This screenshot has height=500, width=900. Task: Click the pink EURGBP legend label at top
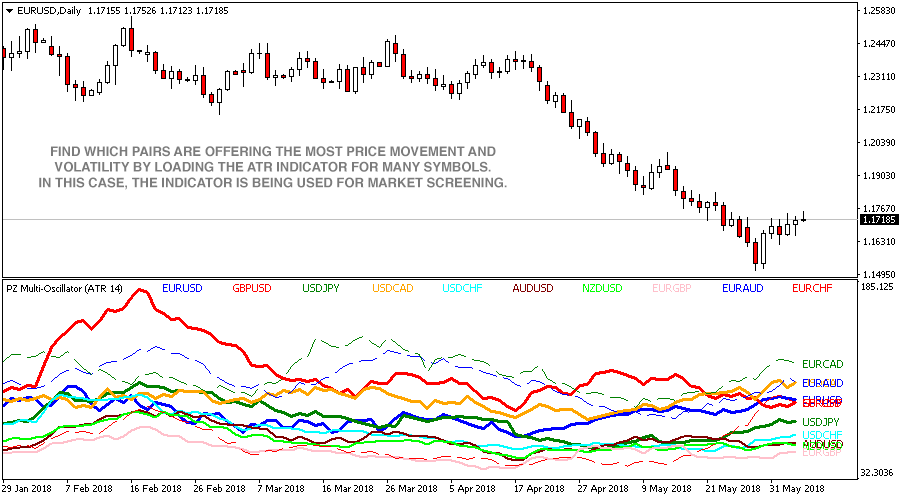click(672, 288)
